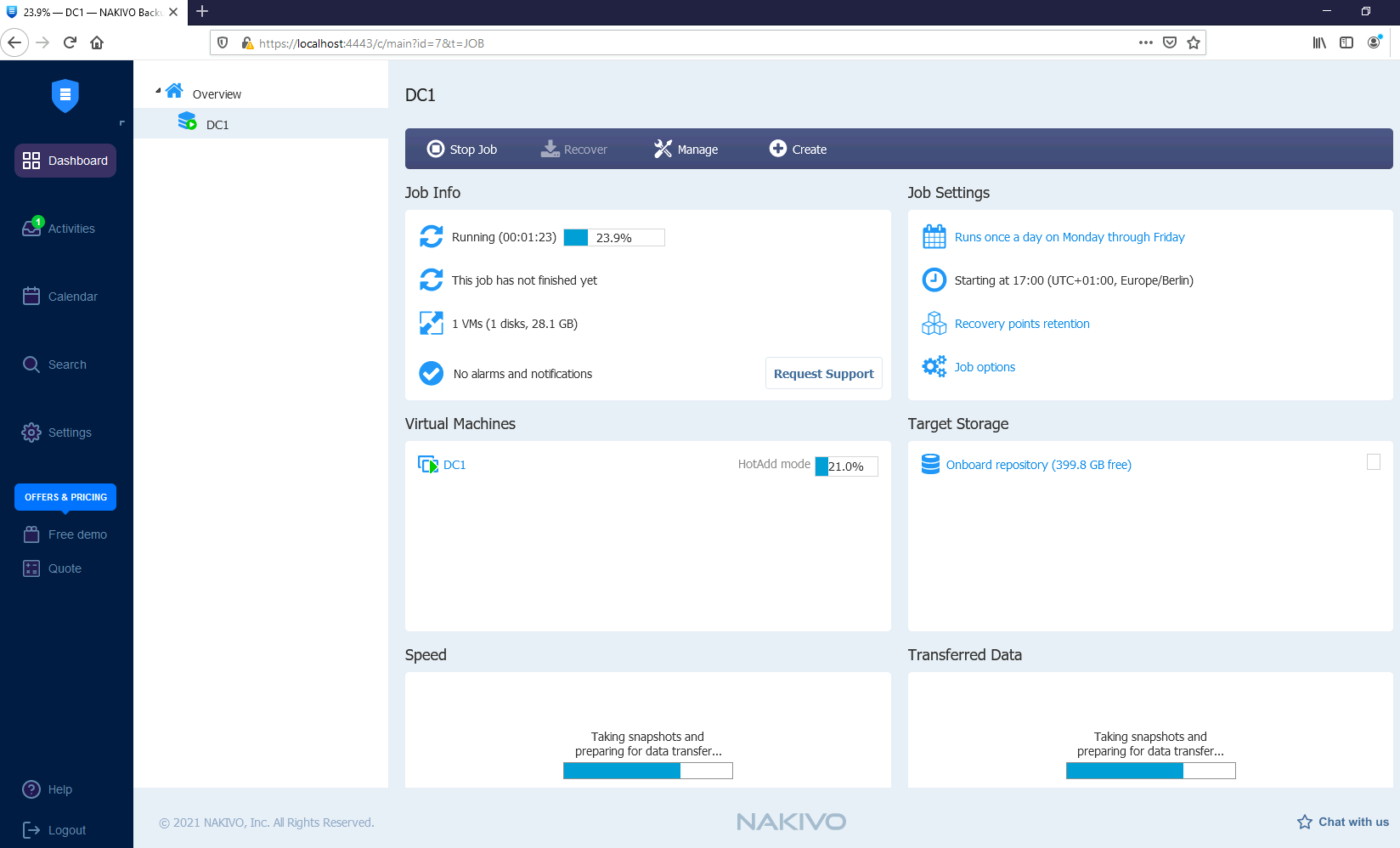Image resolution: width=1400 pixels, height=848 pixels.
Task: Open Settings in the sidebar
Action: (x=70, y=432)
